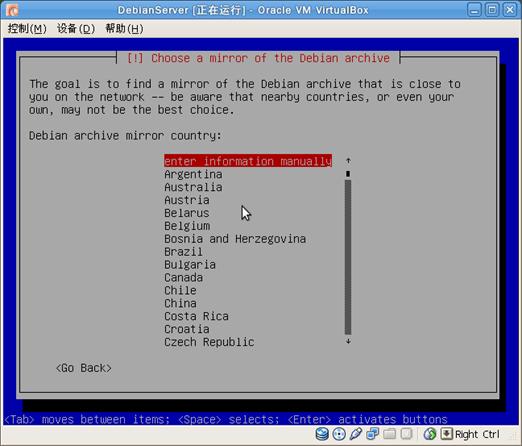Select Chile in the mirror list

tap(180, 290)
